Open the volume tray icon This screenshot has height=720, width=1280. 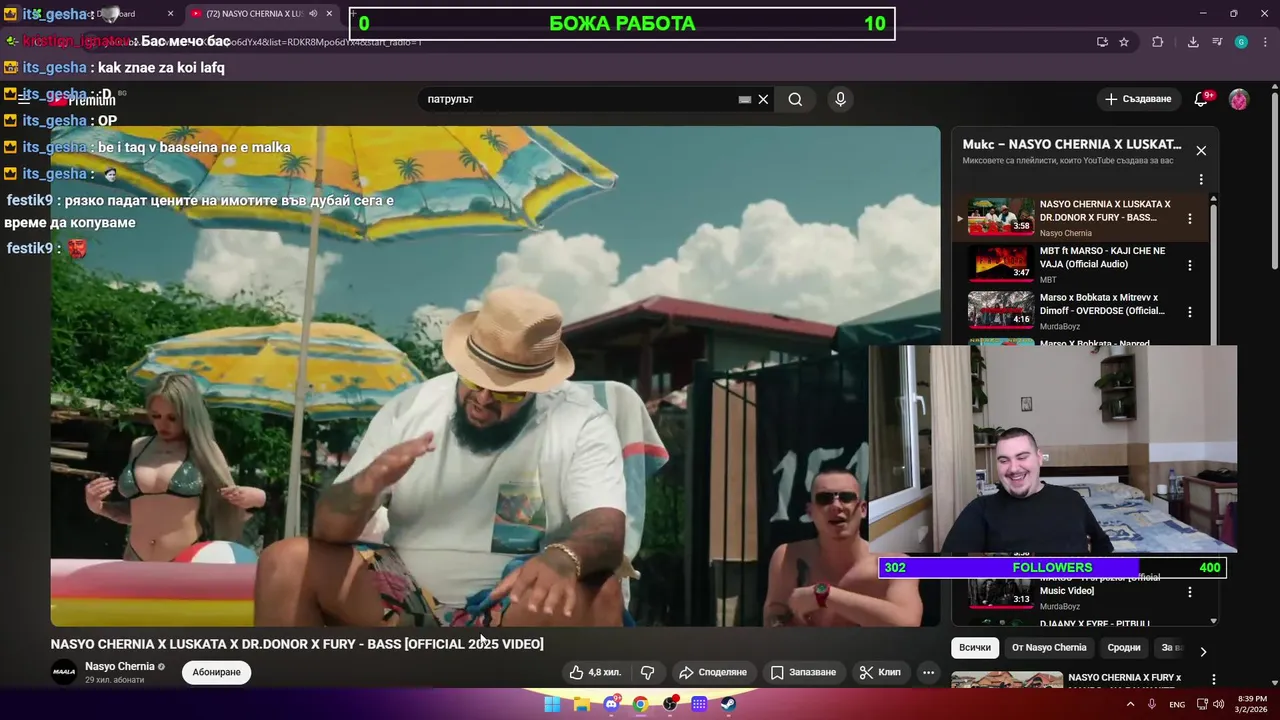1218,704
